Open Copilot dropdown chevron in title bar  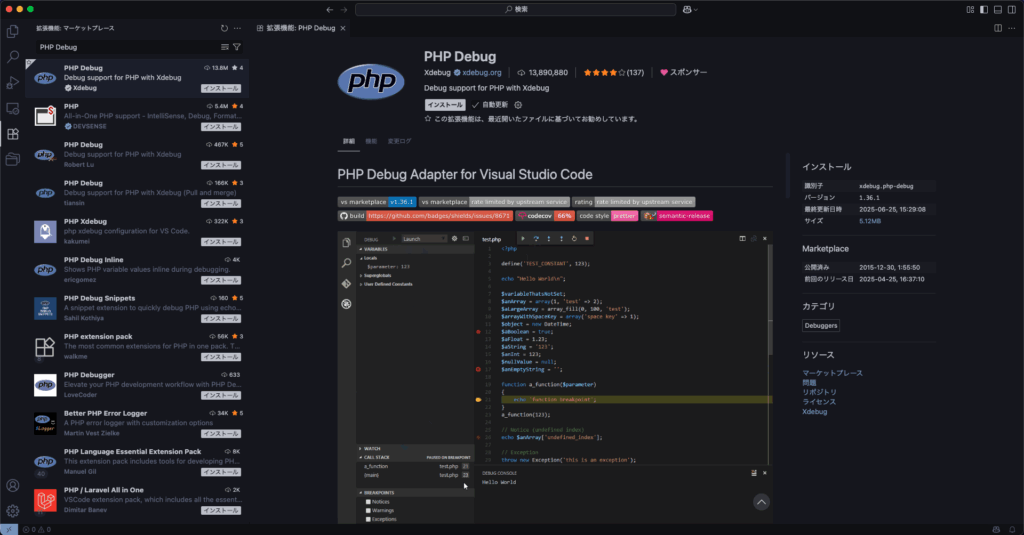pyautogui.click(x=696, y=9)
